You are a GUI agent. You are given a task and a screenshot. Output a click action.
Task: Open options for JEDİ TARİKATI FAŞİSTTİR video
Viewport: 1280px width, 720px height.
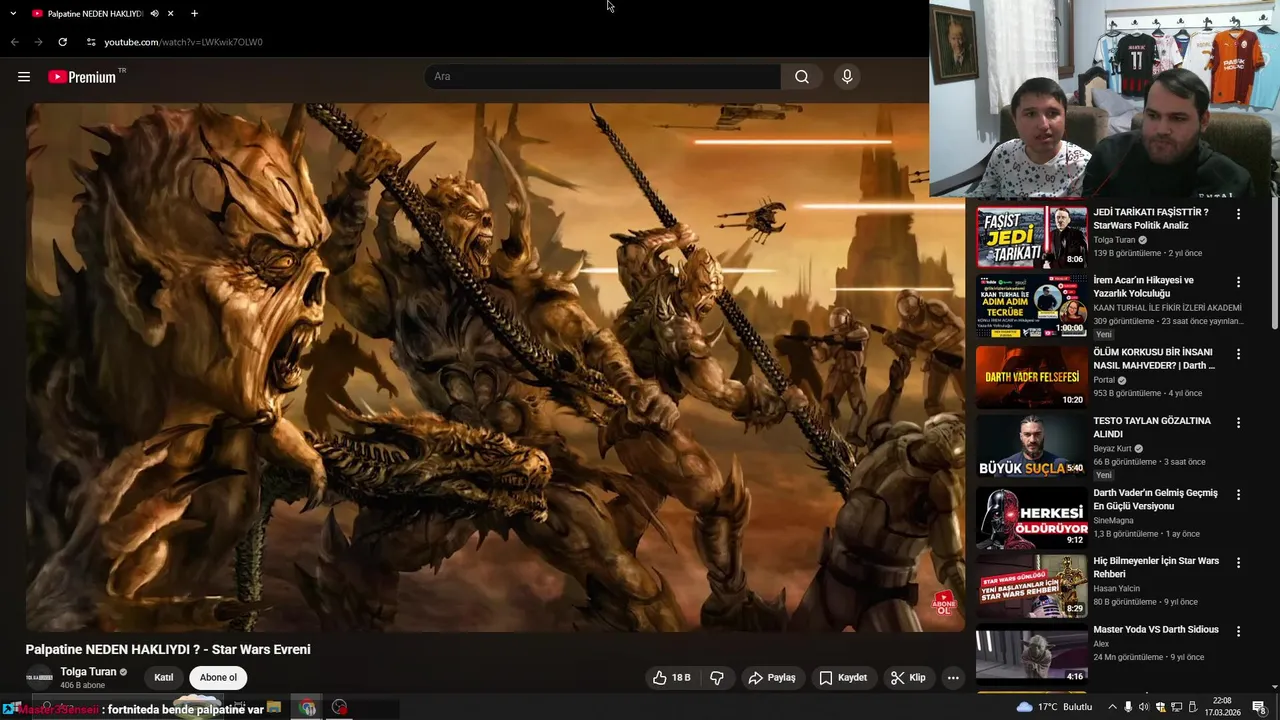[1238, 214]
